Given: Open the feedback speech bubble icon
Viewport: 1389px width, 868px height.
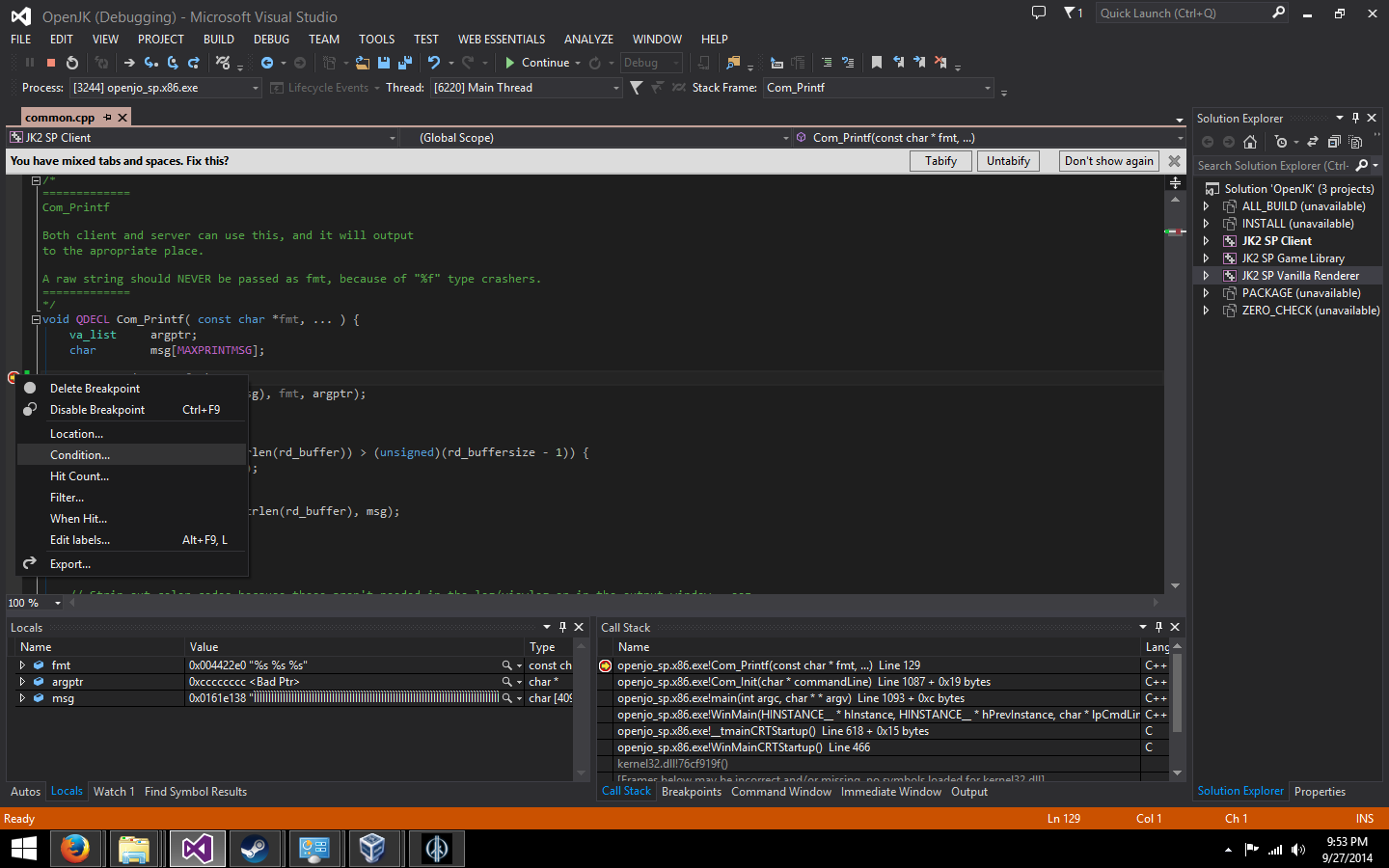Looking at the screenshot, I should pos(1039,13).
